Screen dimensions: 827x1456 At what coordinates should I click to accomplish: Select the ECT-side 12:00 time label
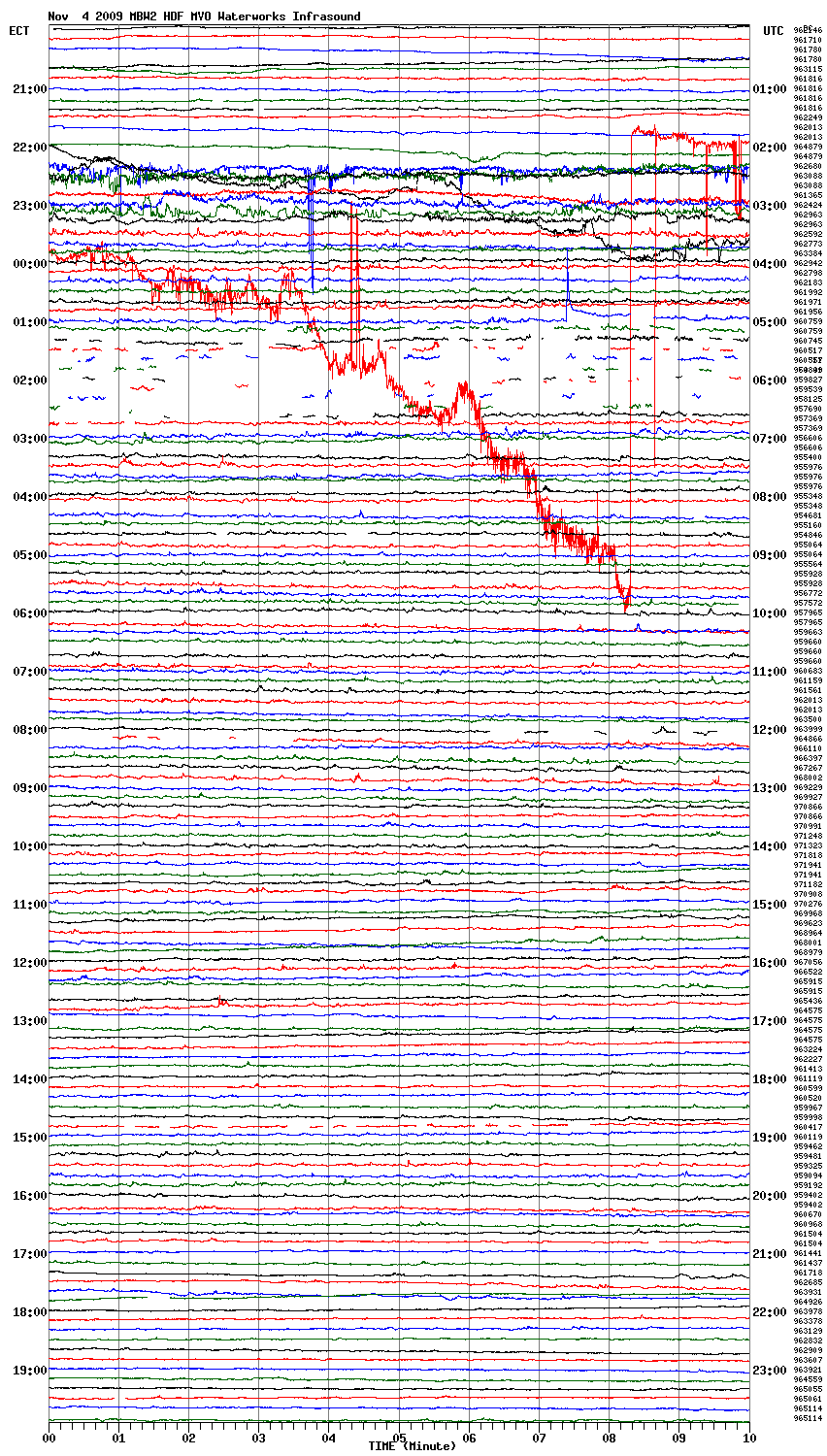[x=29, y=963]
